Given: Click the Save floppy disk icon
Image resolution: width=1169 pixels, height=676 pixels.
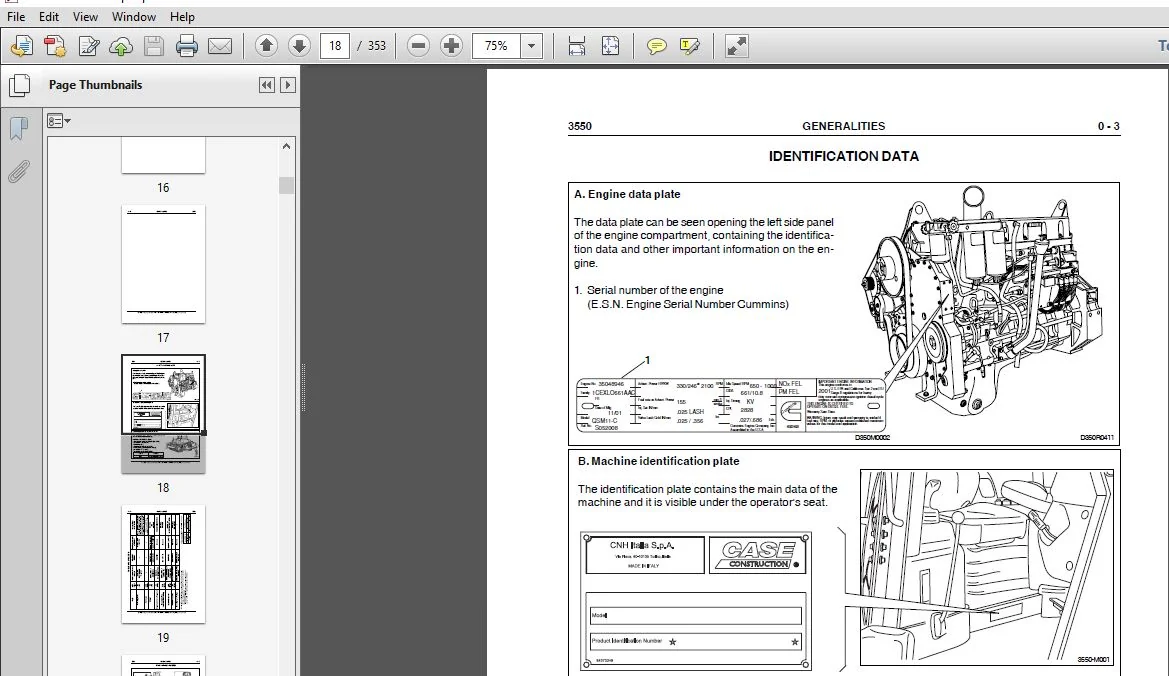Looking at the screenshot, I should (154, 46).
